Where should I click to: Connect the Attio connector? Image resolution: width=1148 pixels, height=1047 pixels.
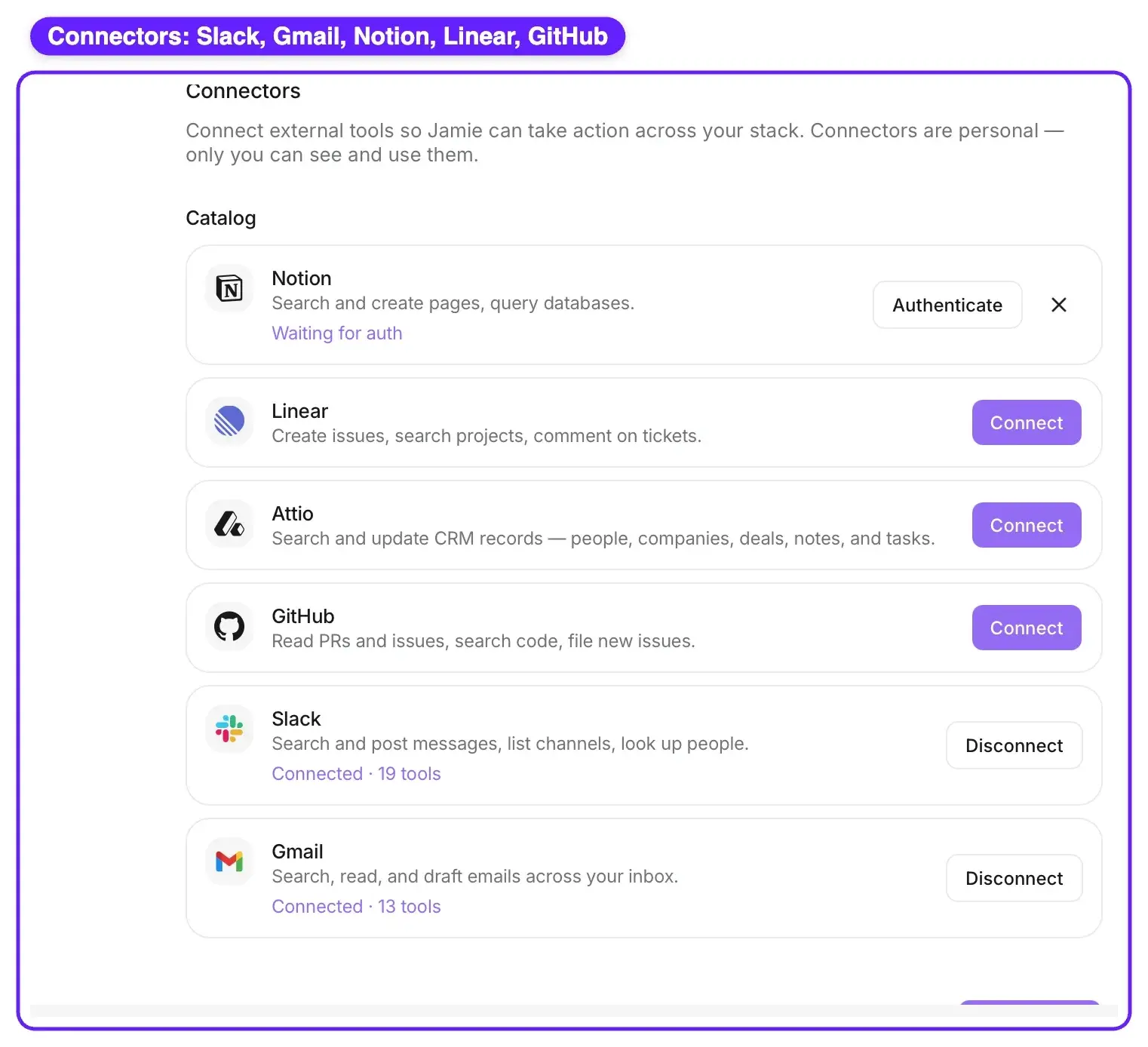[x=1027, y=525]
